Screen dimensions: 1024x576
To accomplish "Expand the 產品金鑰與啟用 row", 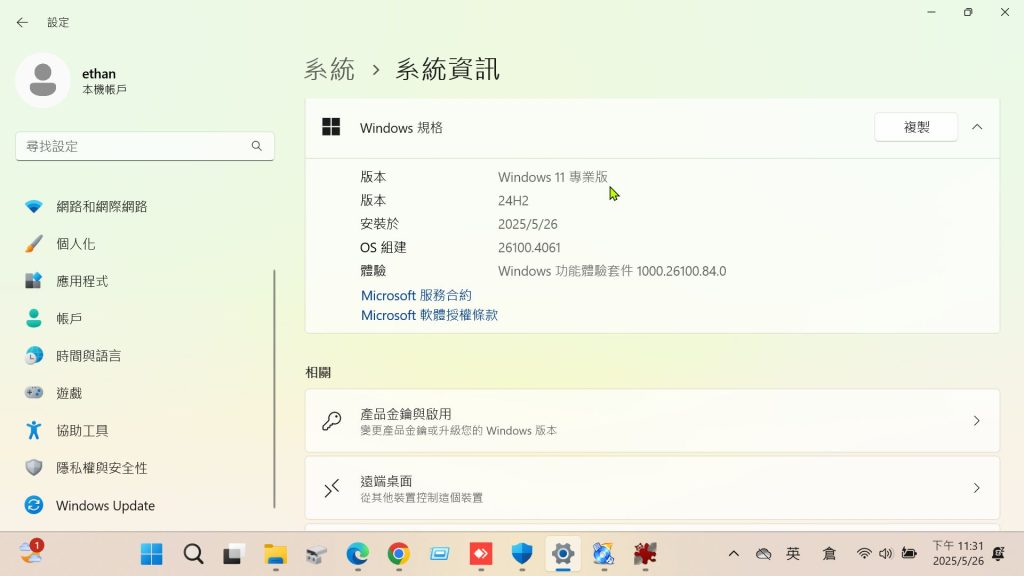I will pos(976,421).
